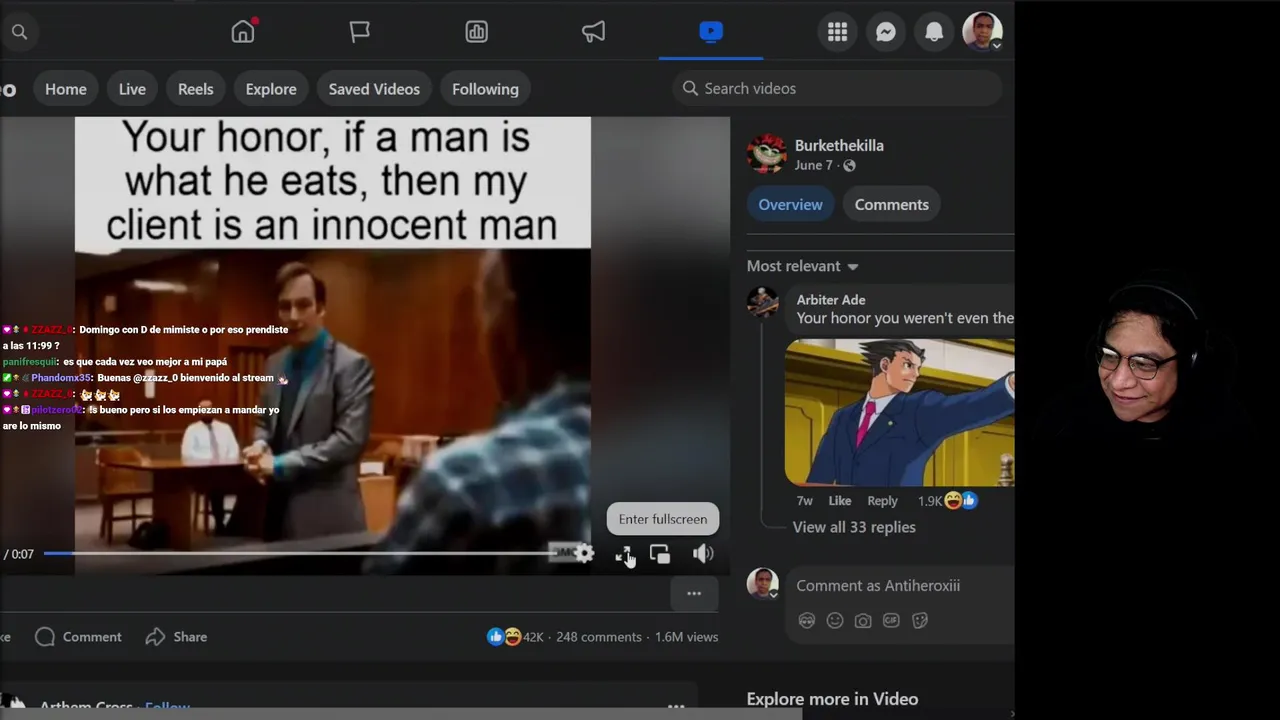
Task: Click the Comment button below the video
Action: click(78, 637)
